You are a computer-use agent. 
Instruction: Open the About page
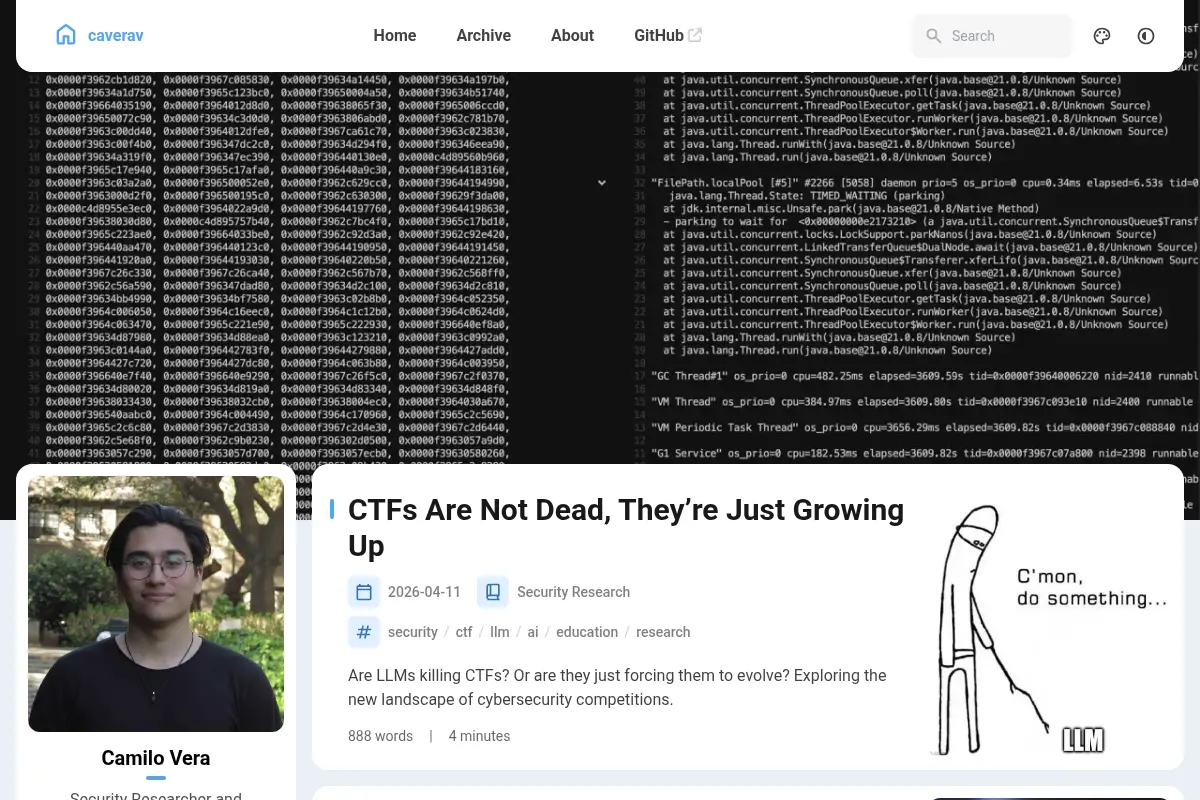click(572, 35)
